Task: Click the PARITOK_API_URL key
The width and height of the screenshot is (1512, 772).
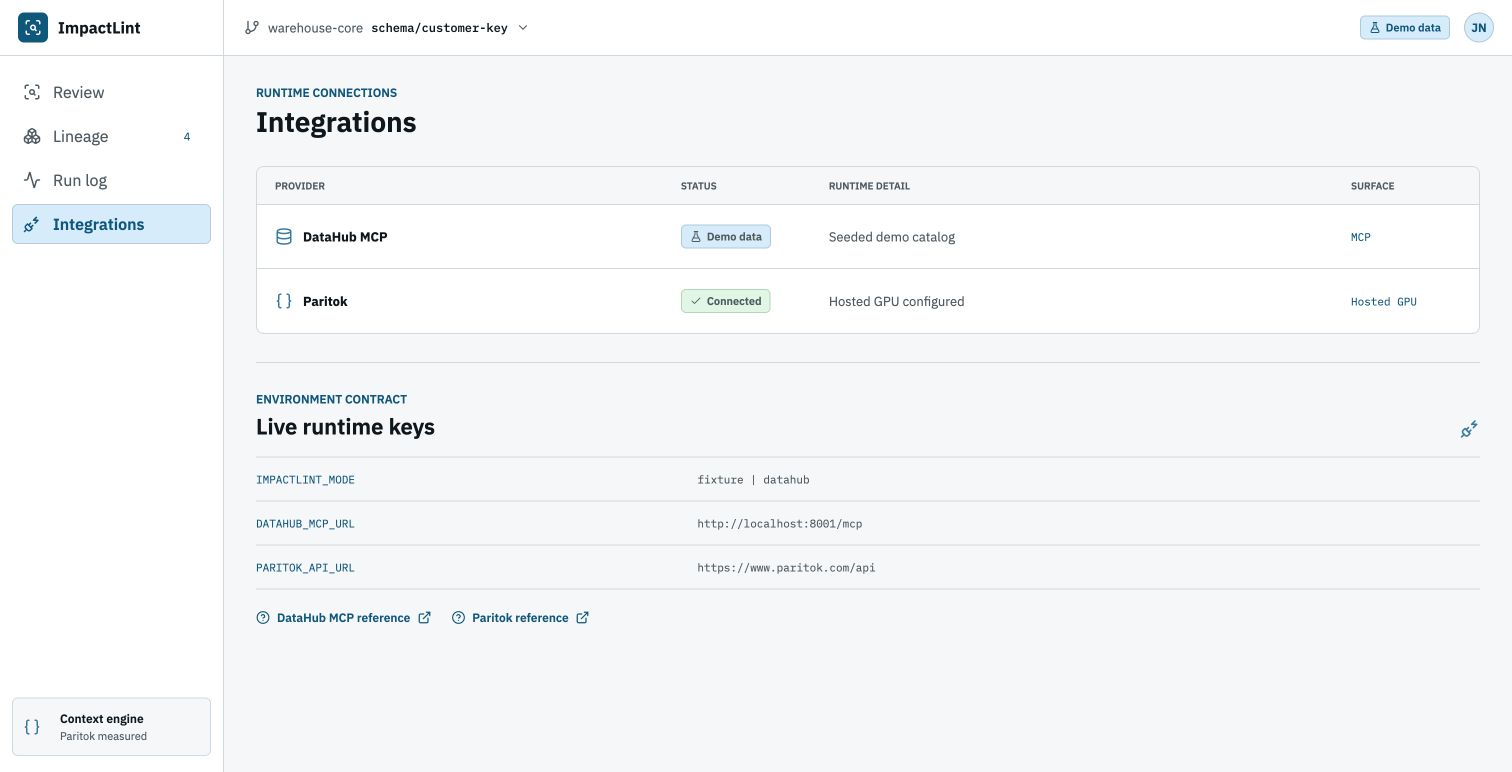Action: click(x=305, y=568)
